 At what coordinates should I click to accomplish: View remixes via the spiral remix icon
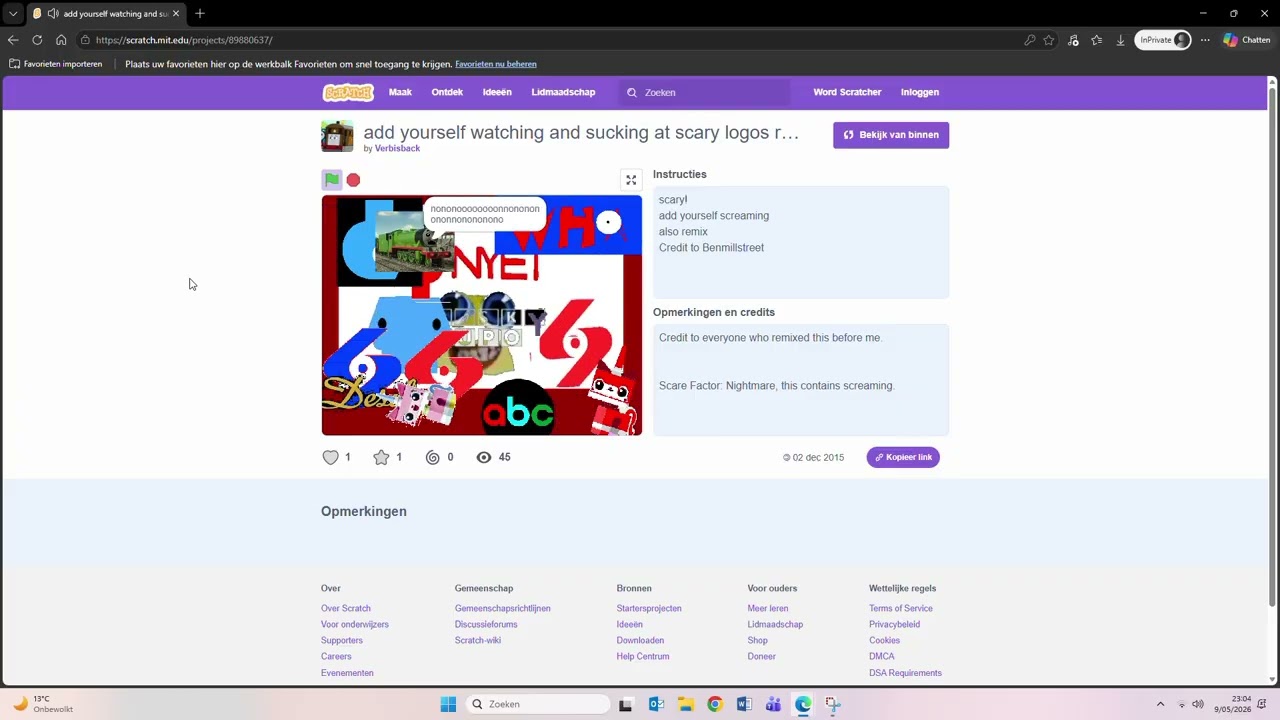coord(433,457)
